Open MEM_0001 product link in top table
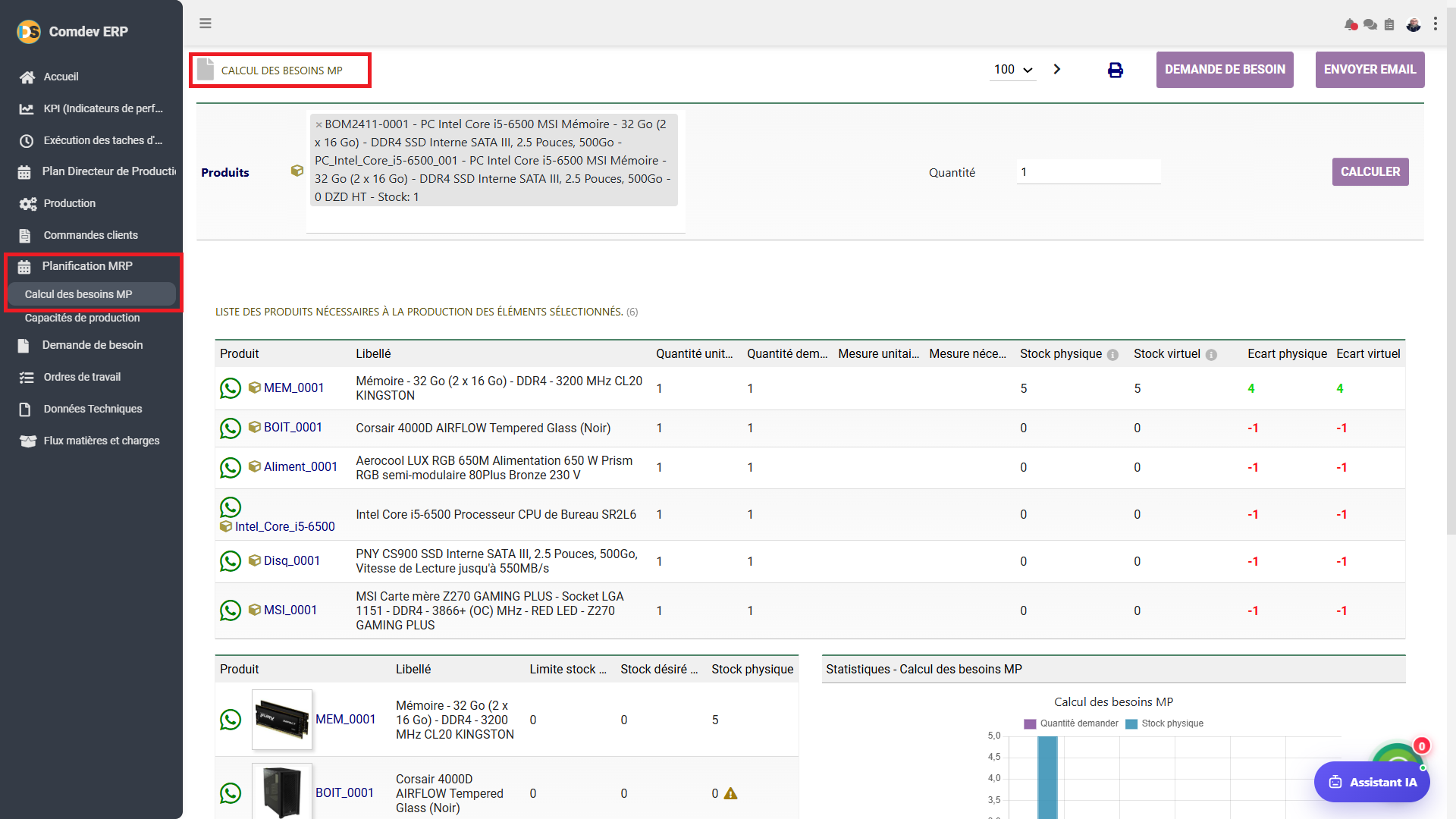 pos(293,388)
